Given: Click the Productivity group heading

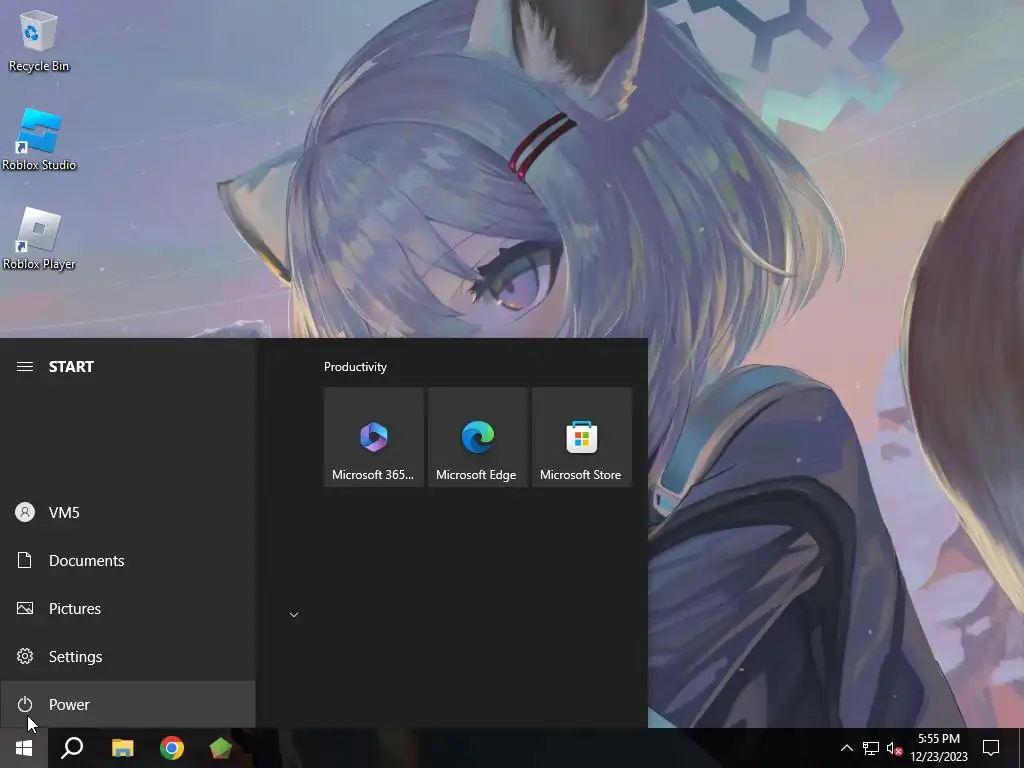Looking at the screenshot, I should tap(355, 367).
